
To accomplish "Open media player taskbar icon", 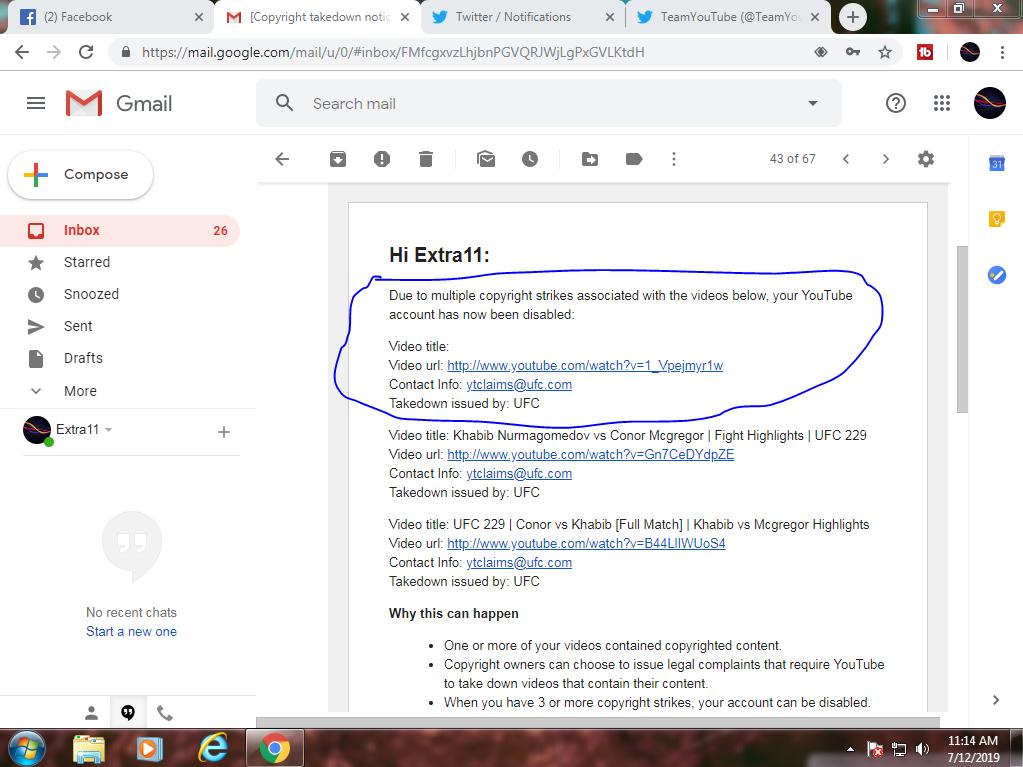I will click(x=149, y=749).
